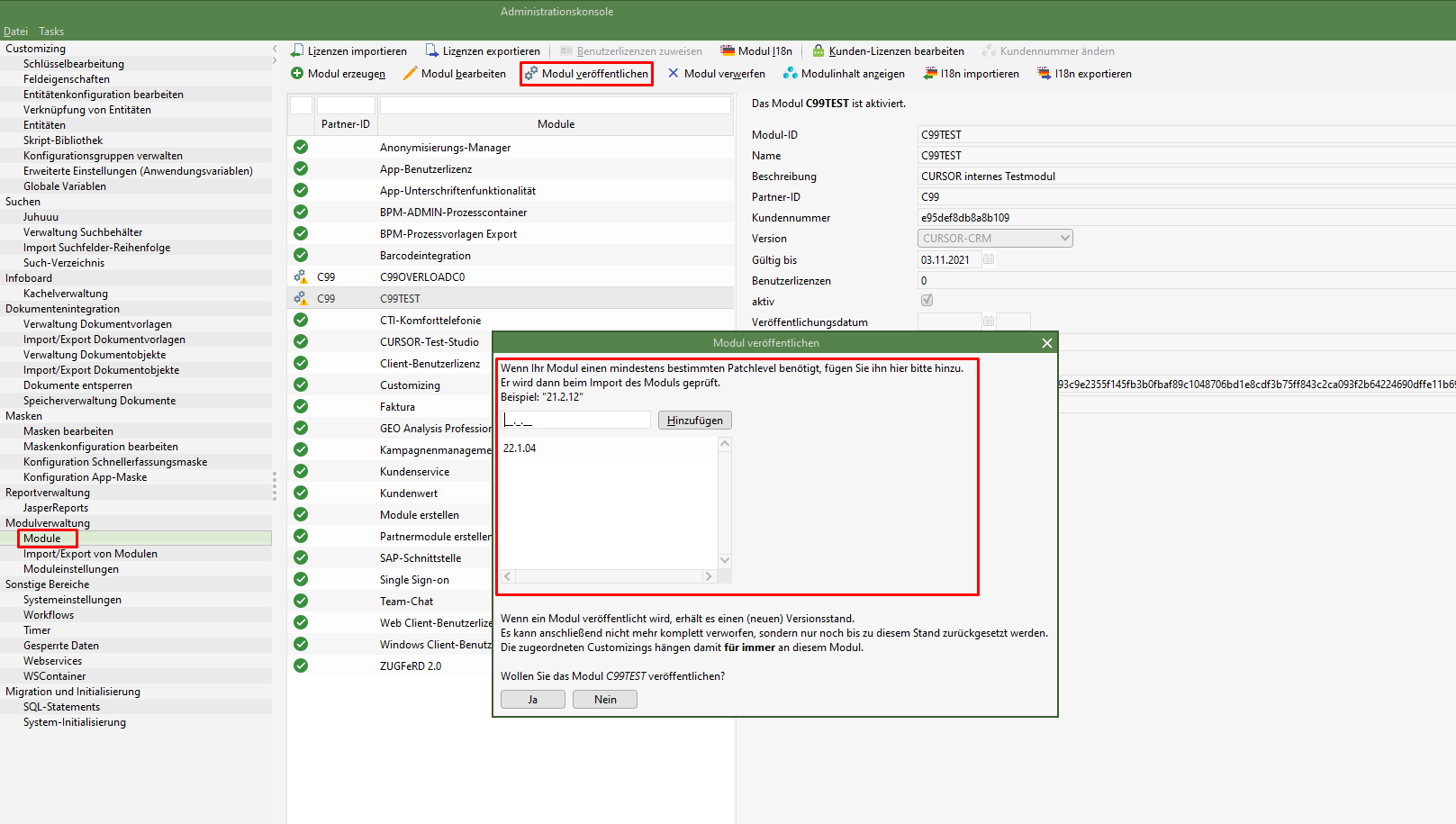Click the Modul bearbeiten pencil icon

click(410, 74)
